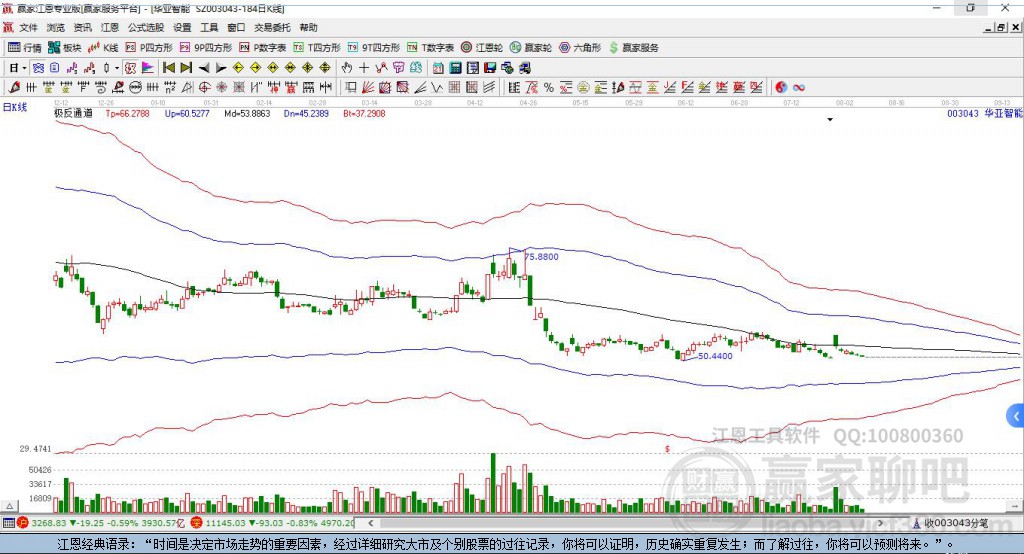Open the T数字表 tool
This screenshot has height=554, width=1024.
[x=430, y=48]
